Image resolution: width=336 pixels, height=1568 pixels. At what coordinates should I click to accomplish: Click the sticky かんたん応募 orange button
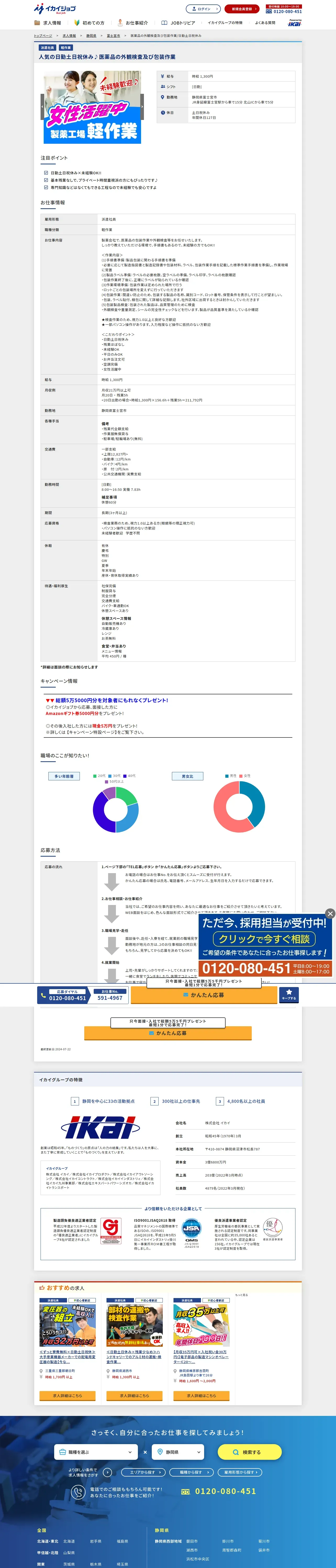(x=203, y=995)
